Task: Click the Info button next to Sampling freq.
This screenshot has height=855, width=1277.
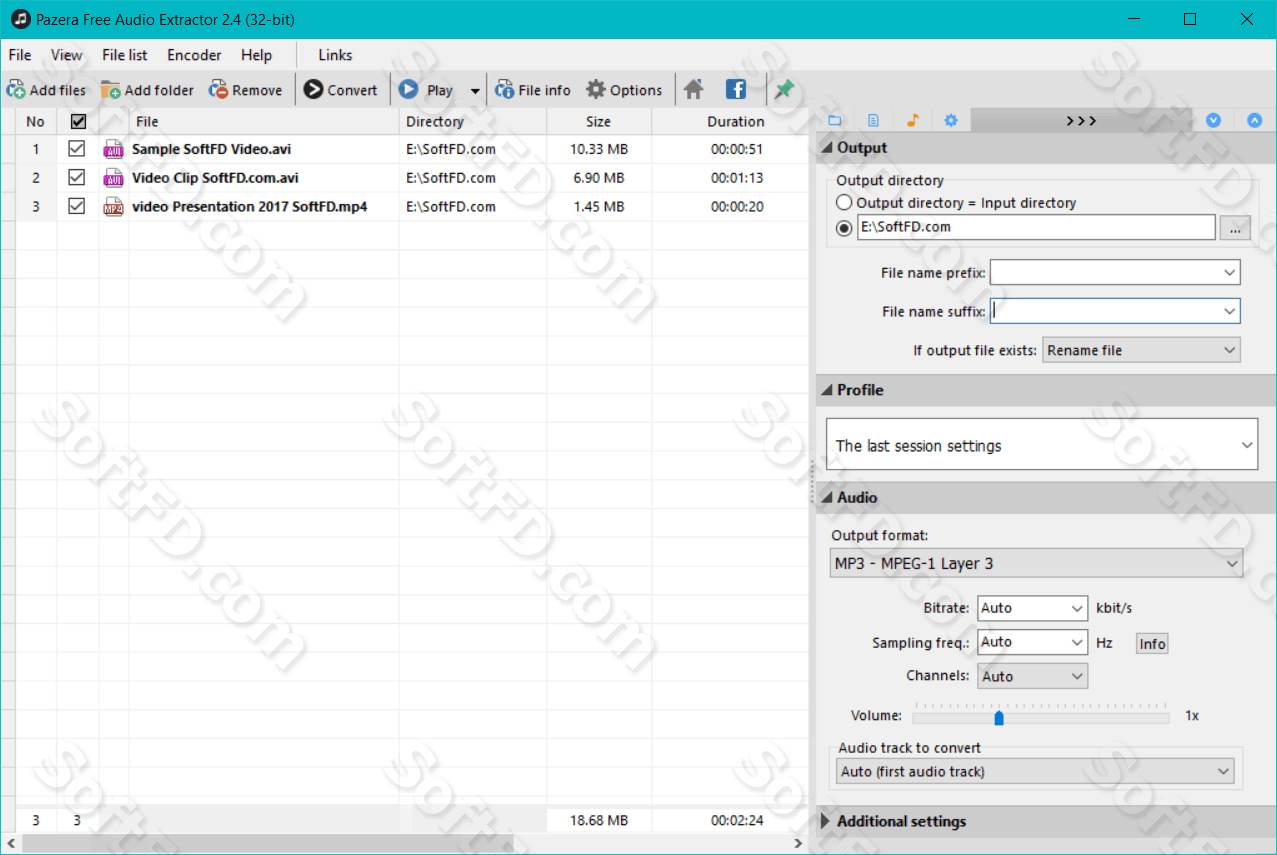Action: pyautogui.click(x=1152, y=644)
